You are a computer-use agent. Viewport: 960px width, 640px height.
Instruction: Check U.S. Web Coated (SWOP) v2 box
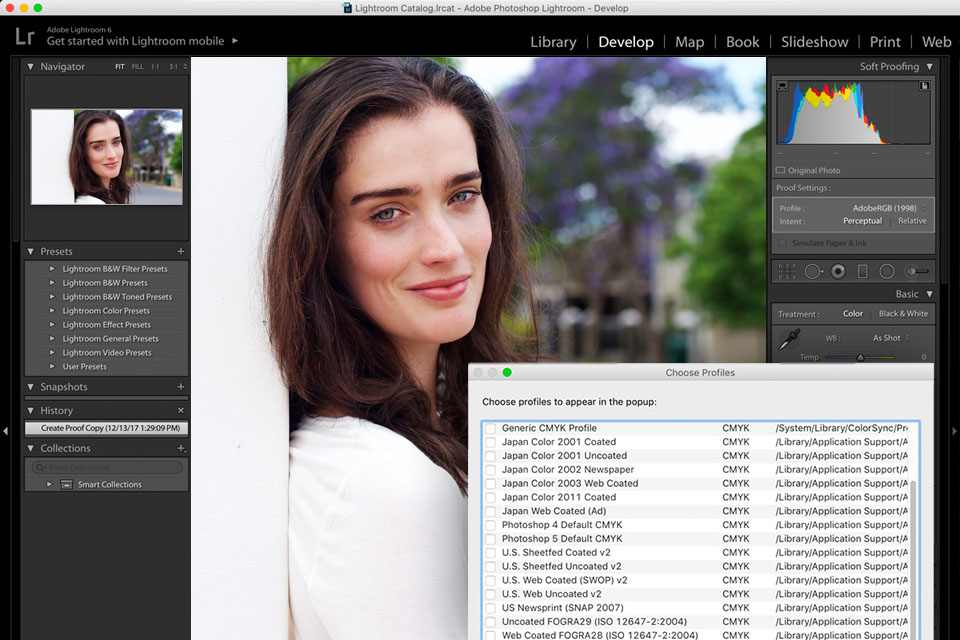(x=490, y=580)
